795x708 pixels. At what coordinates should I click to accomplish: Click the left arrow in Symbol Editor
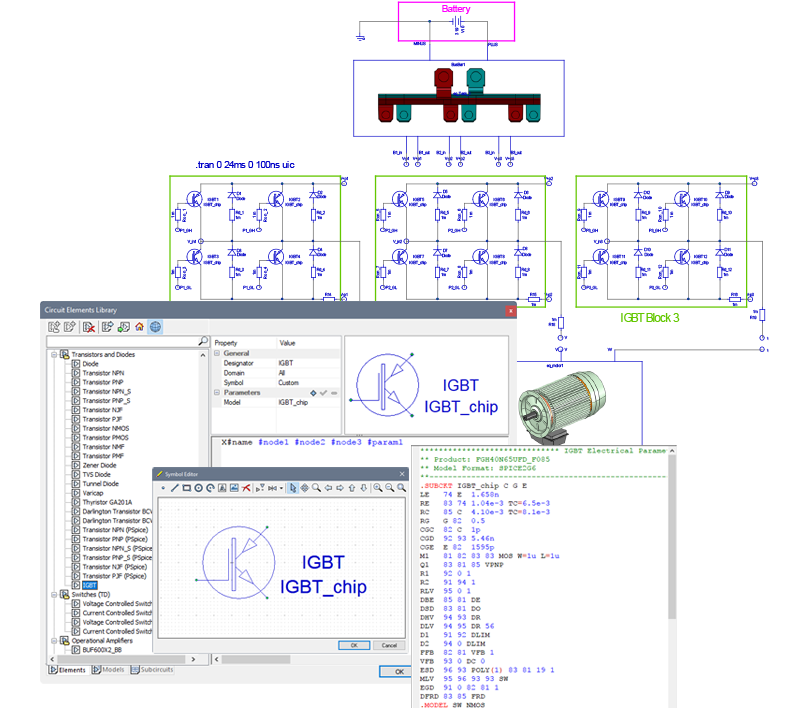328,488
